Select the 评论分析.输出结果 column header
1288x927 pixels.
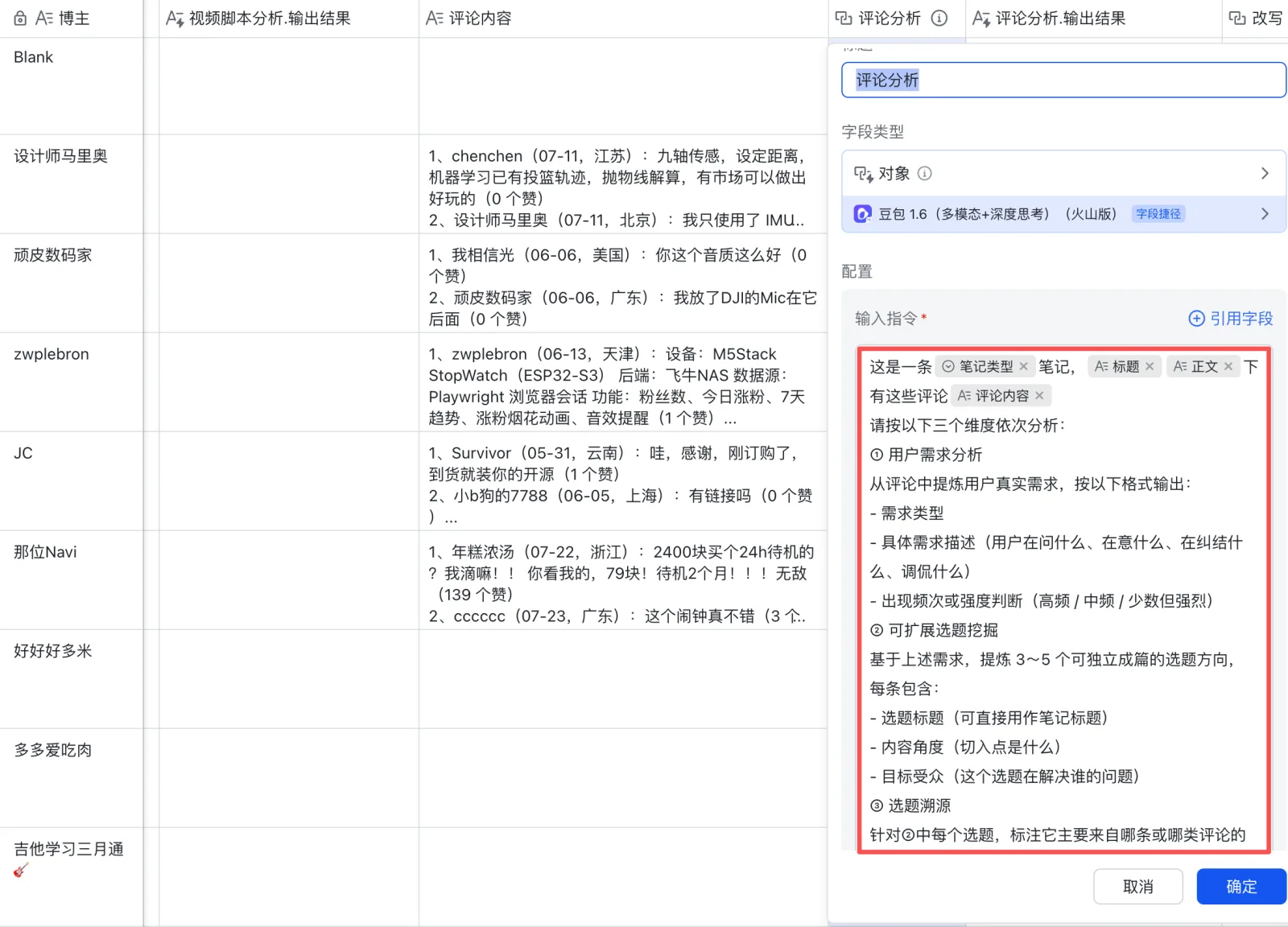click(1093, 19)
